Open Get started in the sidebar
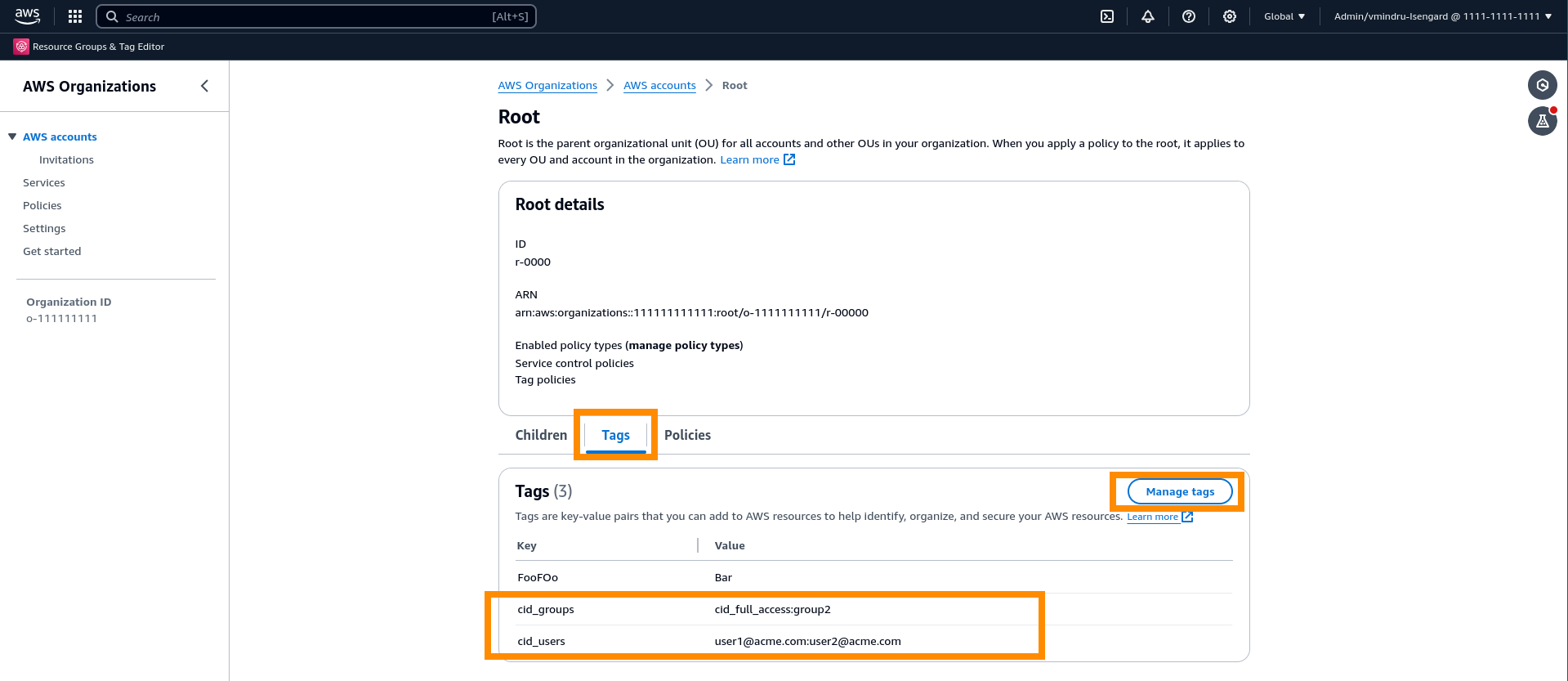 [x=52, y=251]
